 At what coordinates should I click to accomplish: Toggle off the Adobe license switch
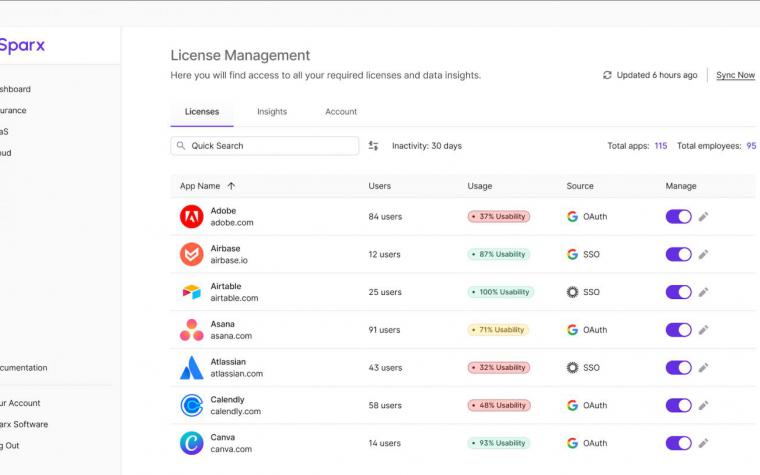coord(679,217)
